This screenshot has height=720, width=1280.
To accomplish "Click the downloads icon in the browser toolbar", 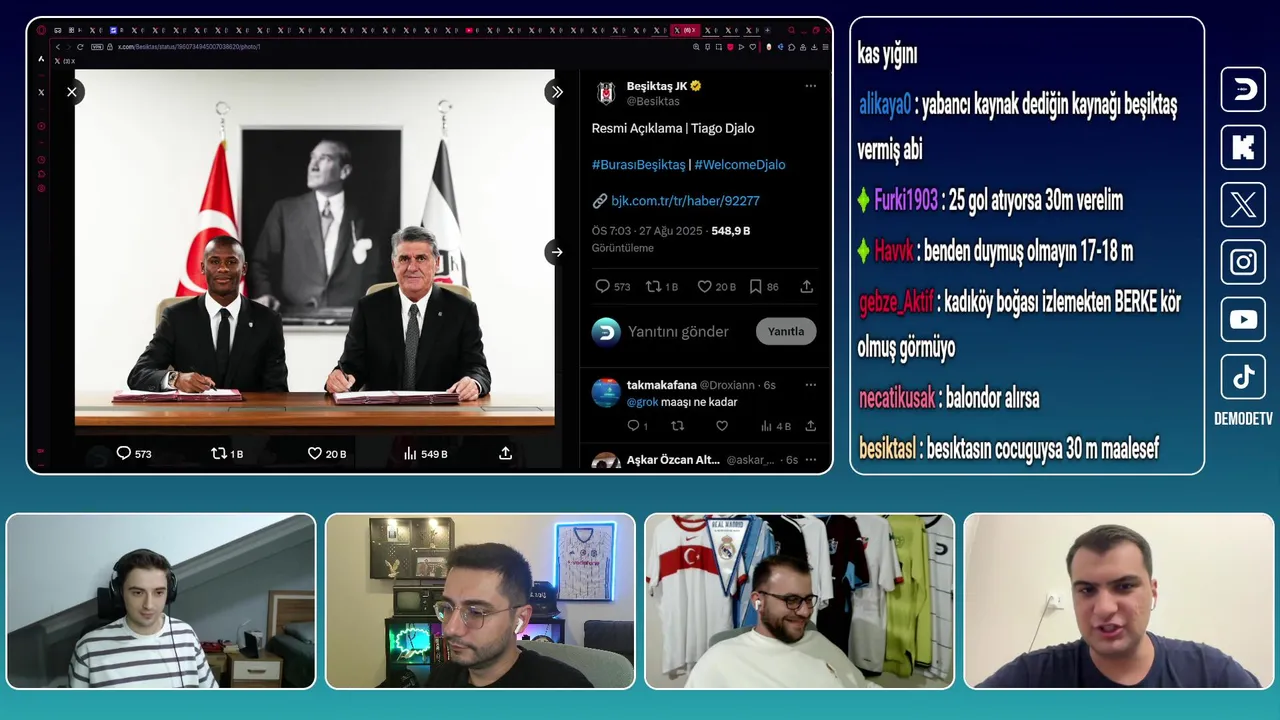I will (814, 47).
